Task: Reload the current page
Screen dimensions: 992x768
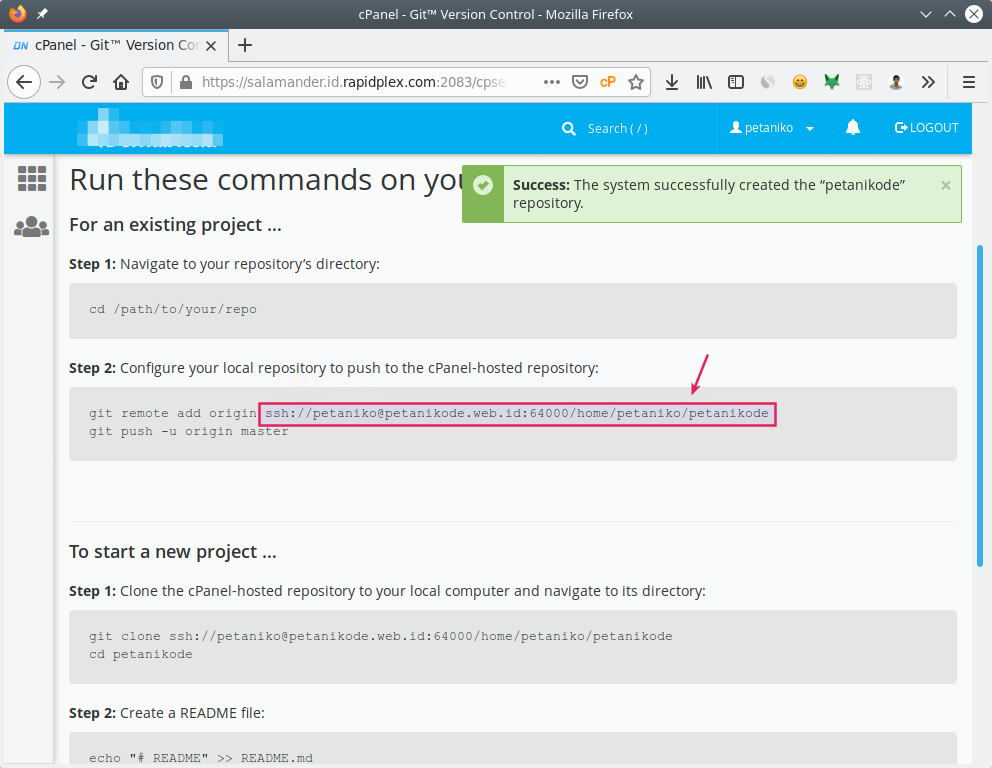Action: [89, 82]
